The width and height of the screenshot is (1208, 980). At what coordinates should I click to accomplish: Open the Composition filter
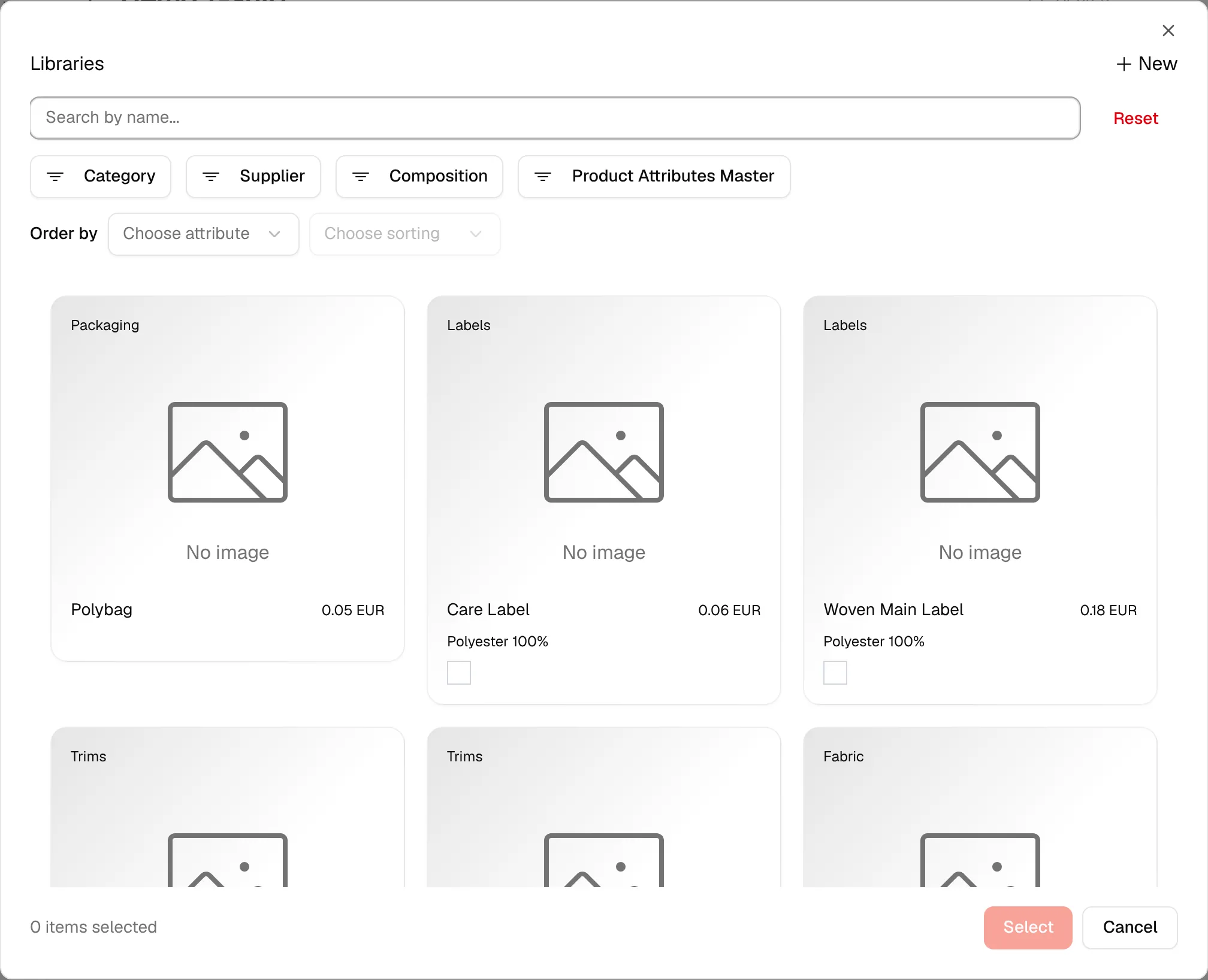(x=419, y=176)
